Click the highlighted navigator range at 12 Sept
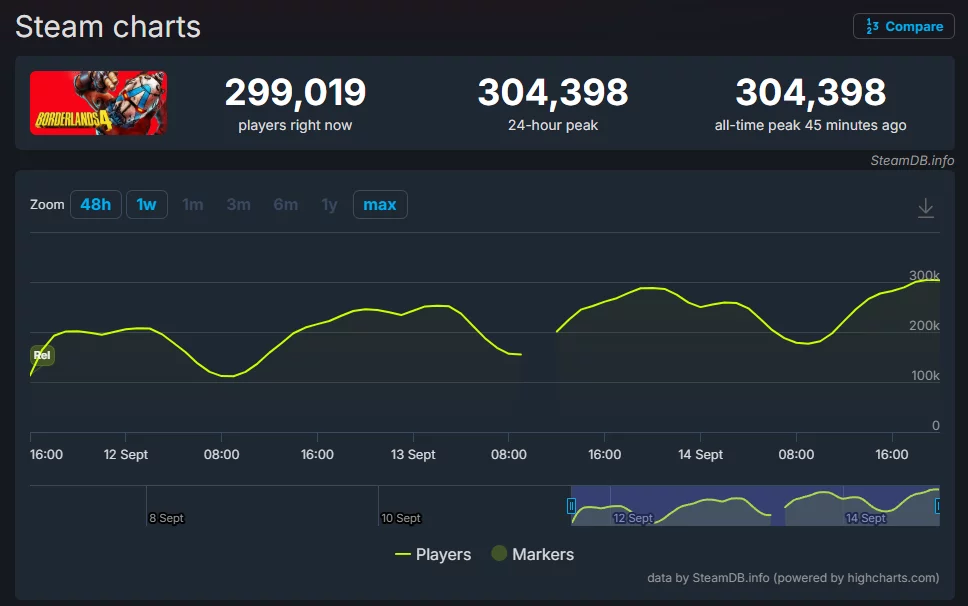The height and width of the screenshot is (606, 968). coord(632,518)
